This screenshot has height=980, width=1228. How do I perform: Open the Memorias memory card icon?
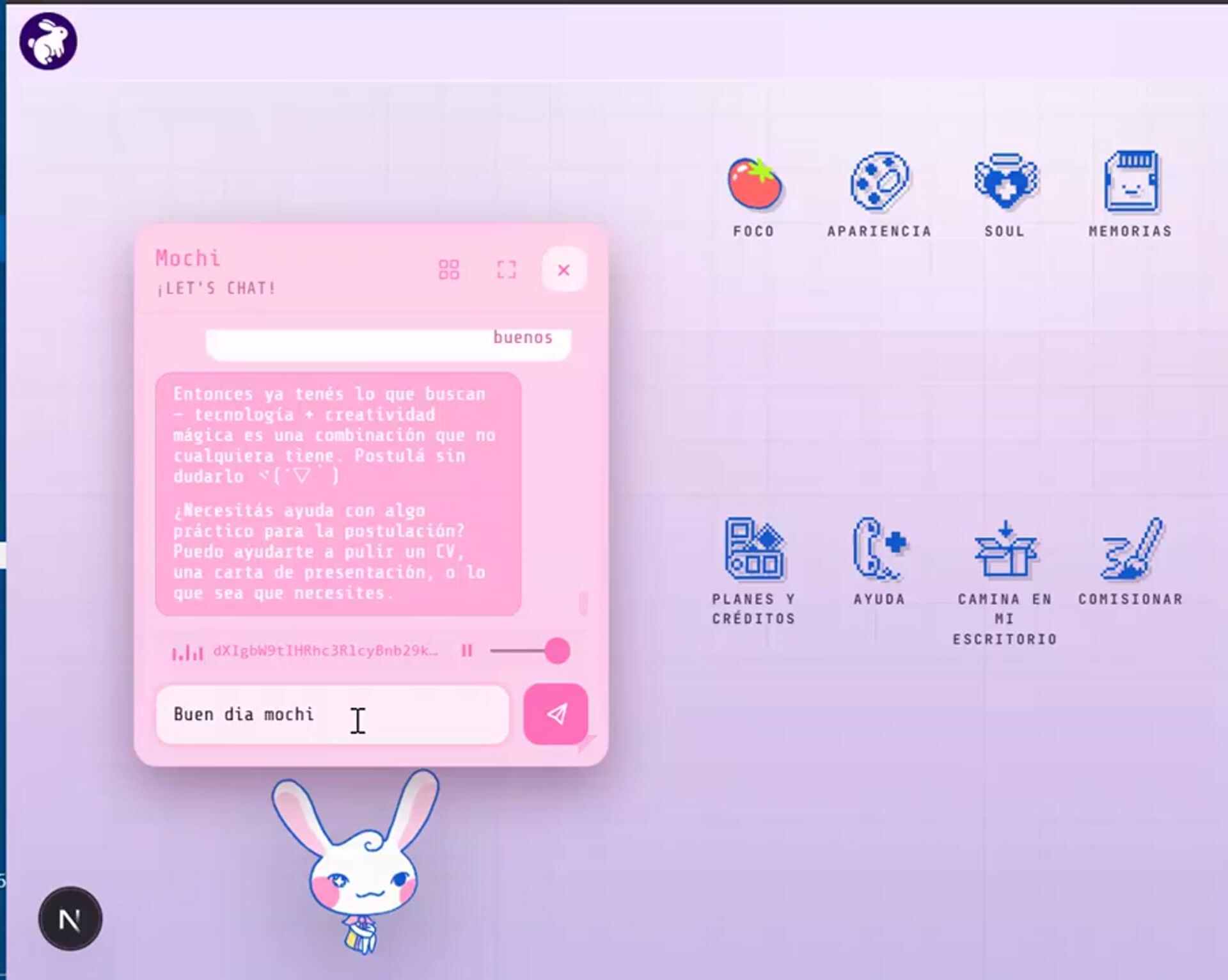click(1130, 182)
